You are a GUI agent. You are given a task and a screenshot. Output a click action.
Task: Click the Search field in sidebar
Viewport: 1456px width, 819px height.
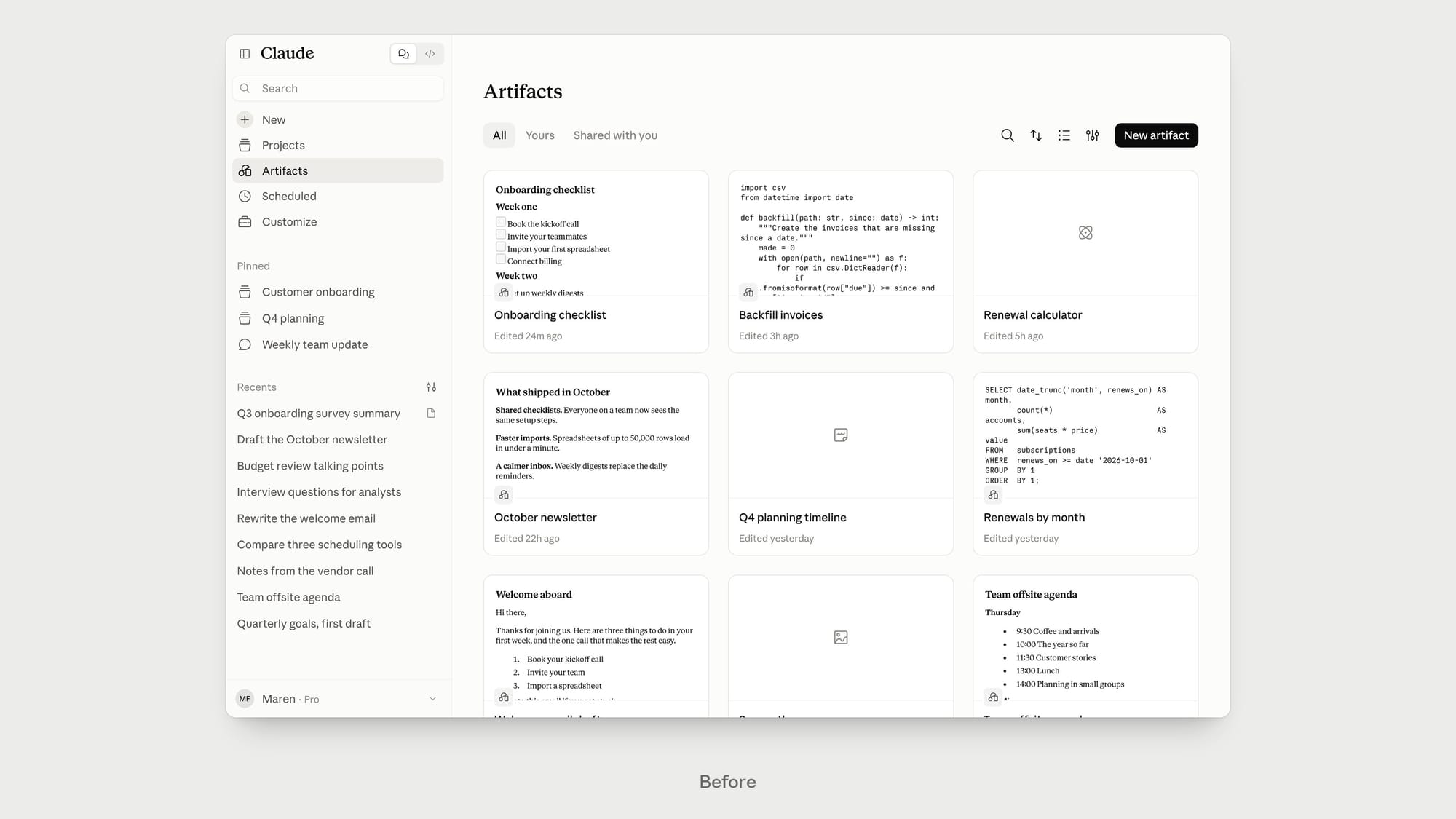(338, 88)
